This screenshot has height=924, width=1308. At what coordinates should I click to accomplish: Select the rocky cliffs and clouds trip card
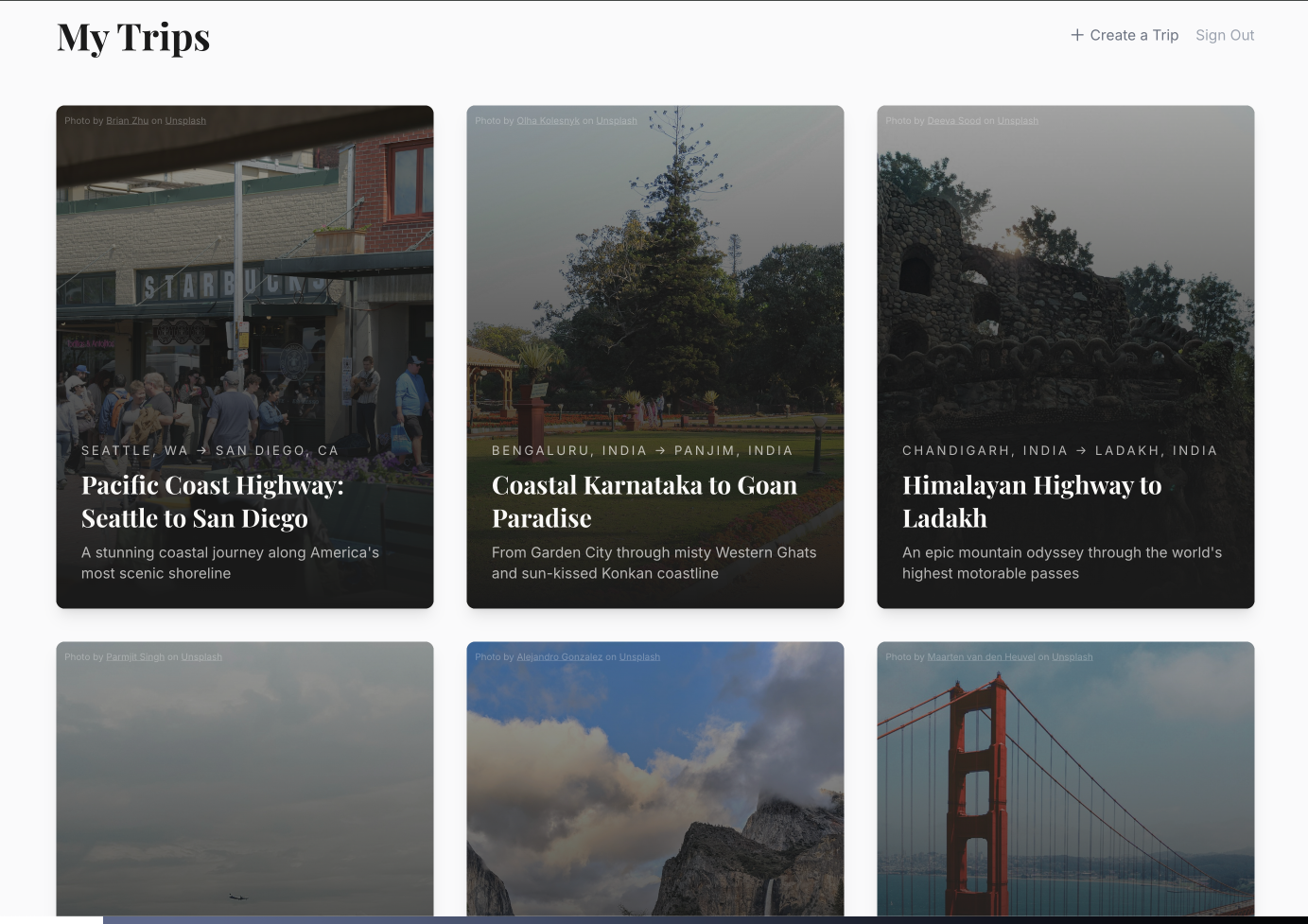[654, 785]
